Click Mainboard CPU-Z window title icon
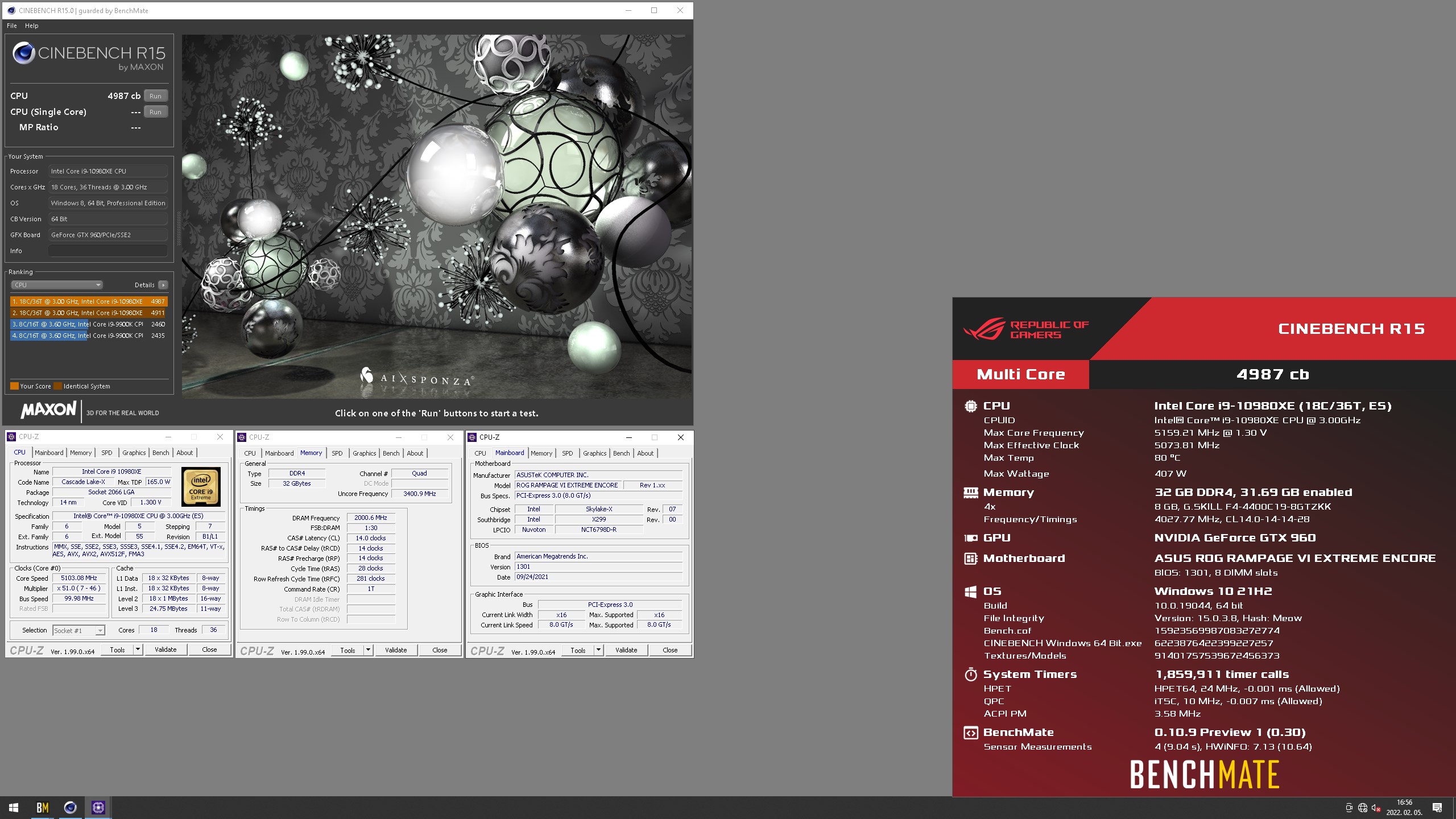Image resolution: width=1456 pixels, height=819 pixels. [x=472, y=437]
